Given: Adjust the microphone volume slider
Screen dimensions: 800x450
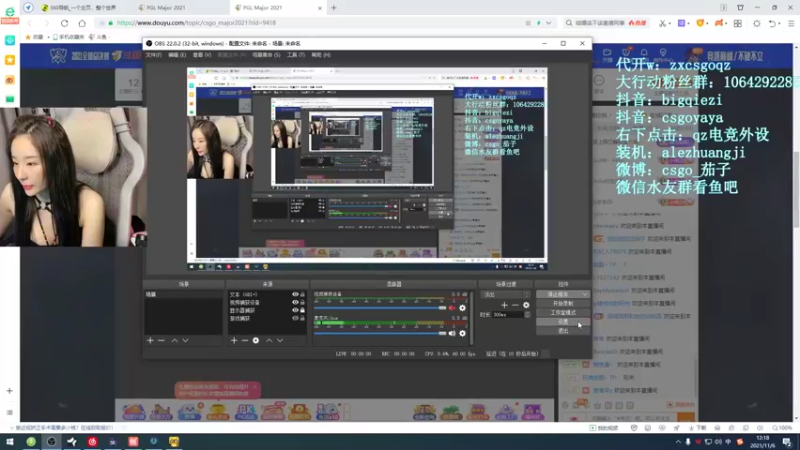Looking at the screenshot, I should 380,333.
